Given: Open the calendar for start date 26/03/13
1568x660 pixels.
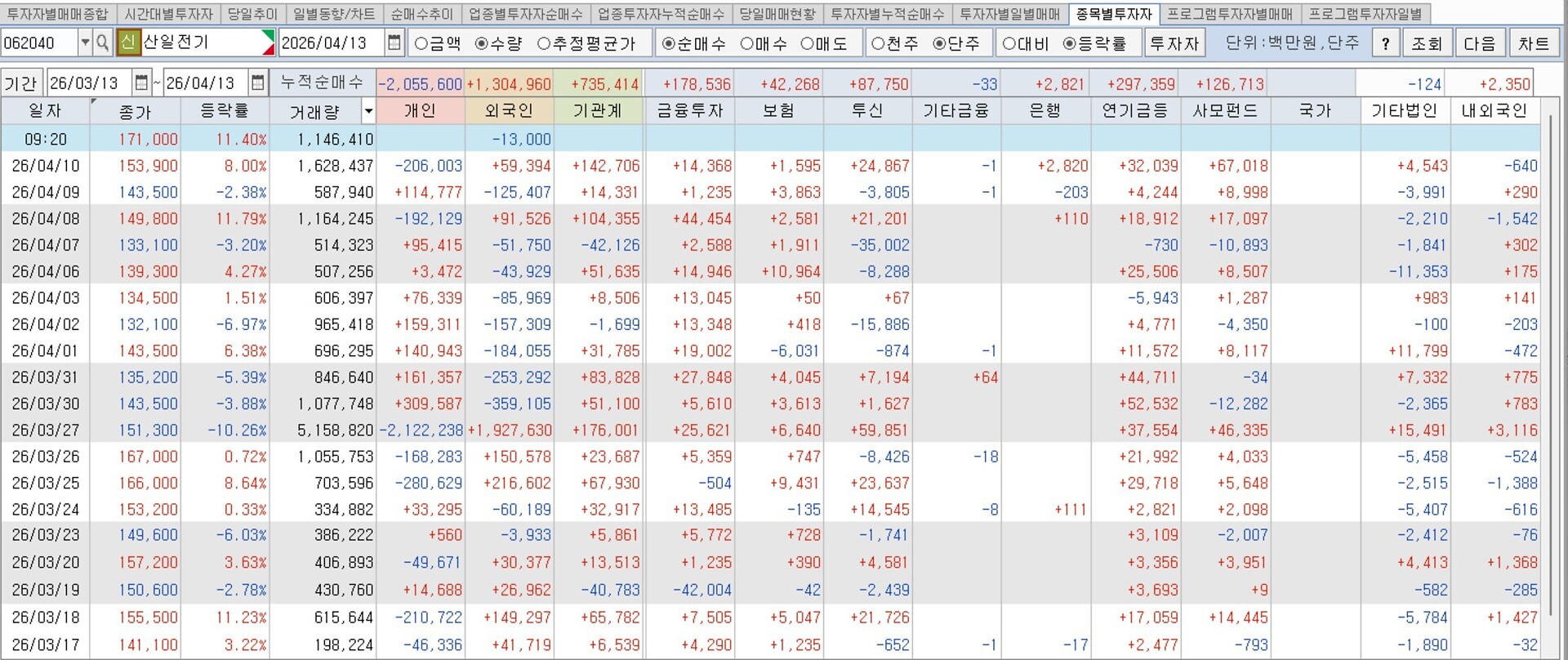Looking at the screenshot, I should (x=142, y=82).
